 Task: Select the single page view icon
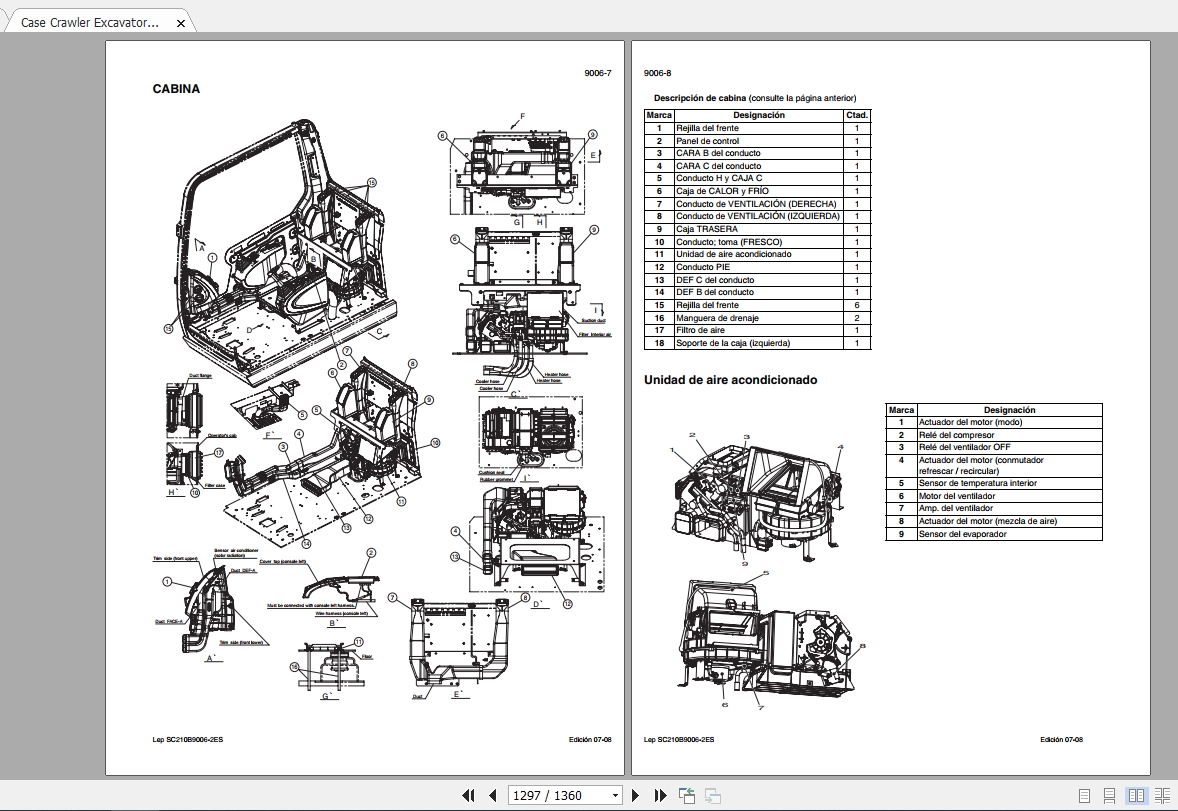(1083, 795)
